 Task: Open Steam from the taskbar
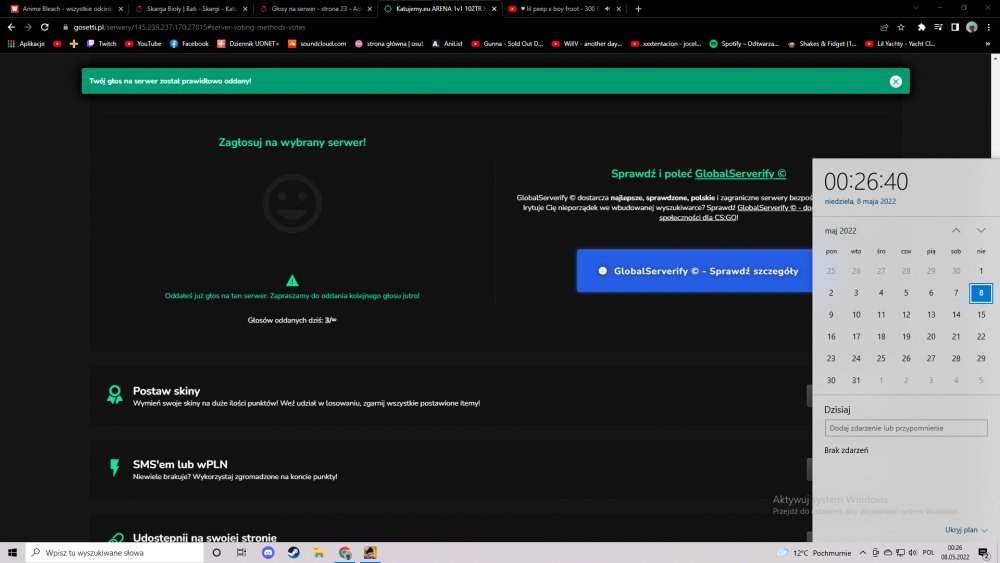click(x=293, y=553)
